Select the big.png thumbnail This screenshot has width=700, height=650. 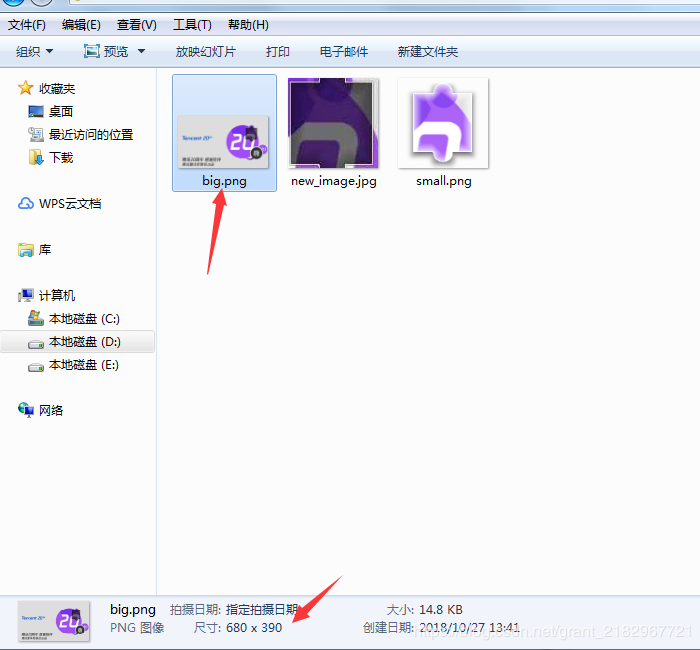pyautogui.click(x=224, y=142)
